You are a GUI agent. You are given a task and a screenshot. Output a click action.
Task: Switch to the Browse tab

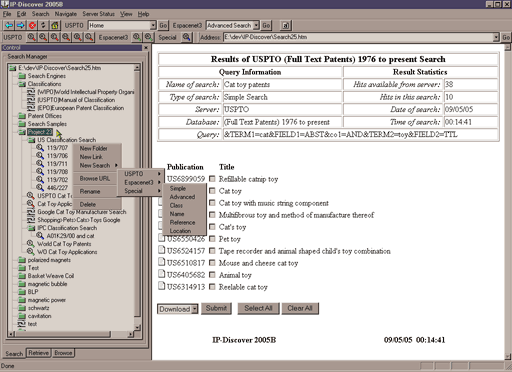click(63, 353)
